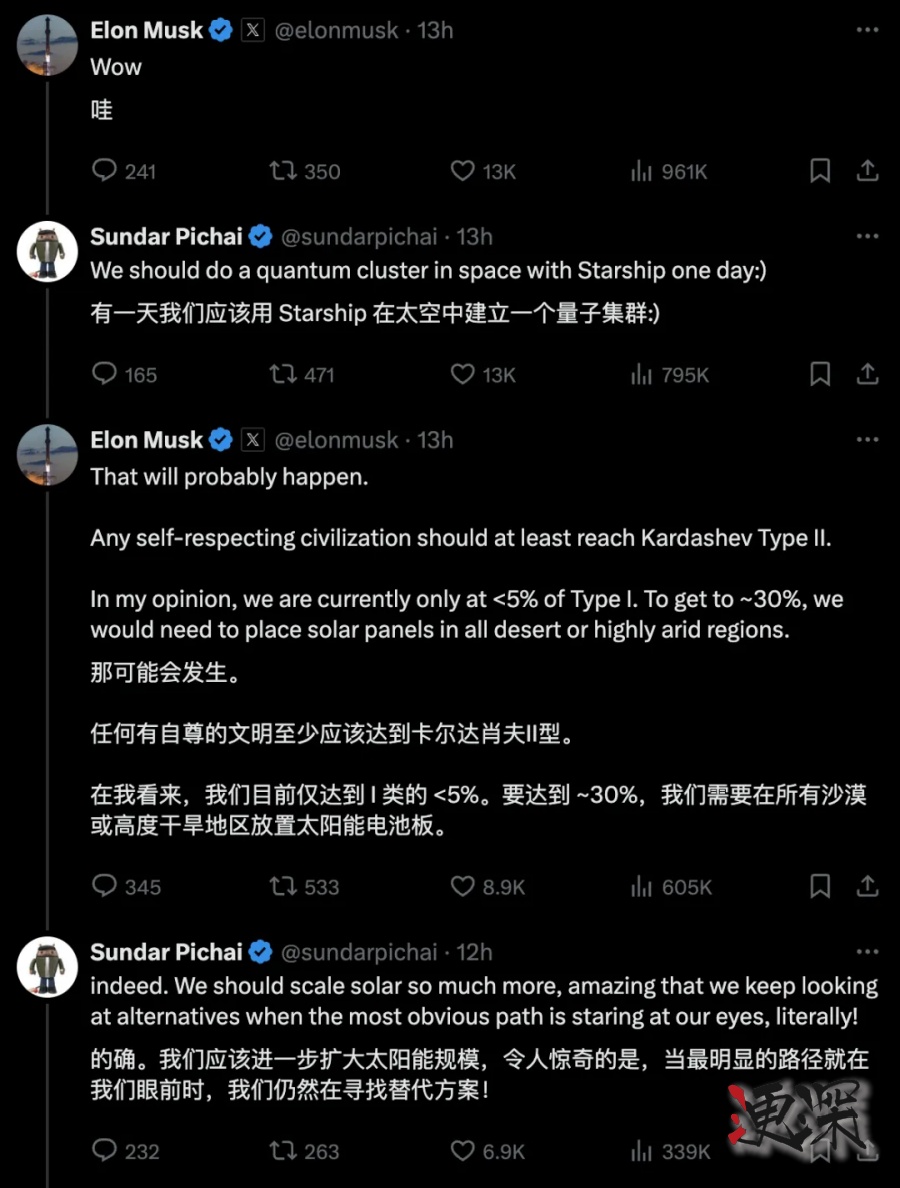This screenshot has height=1188, width=900.
Task: Share the Kardashev Type II tweet
Action: (867, 886)
